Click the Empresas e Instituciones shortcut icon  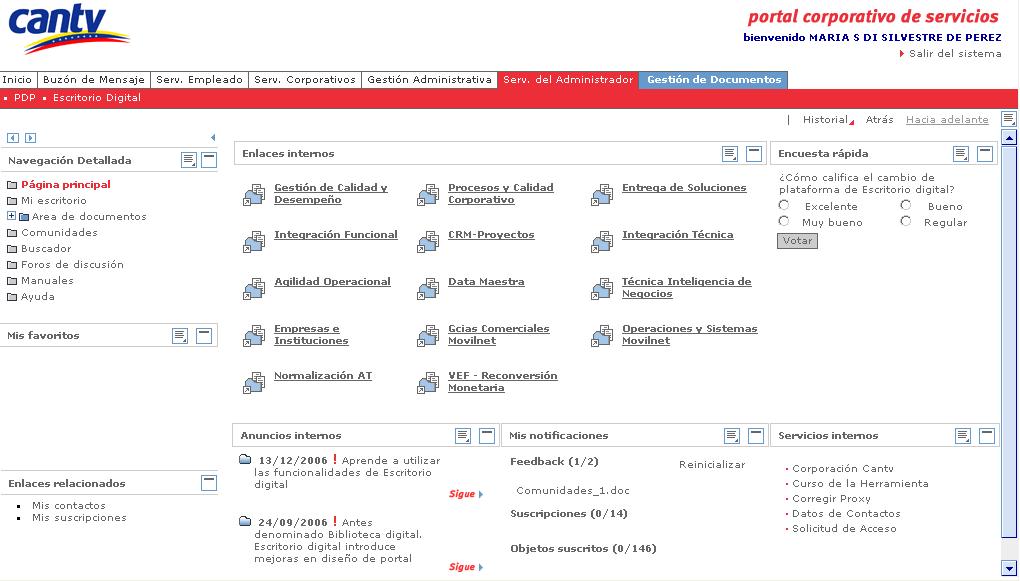[x=254, y=335]
